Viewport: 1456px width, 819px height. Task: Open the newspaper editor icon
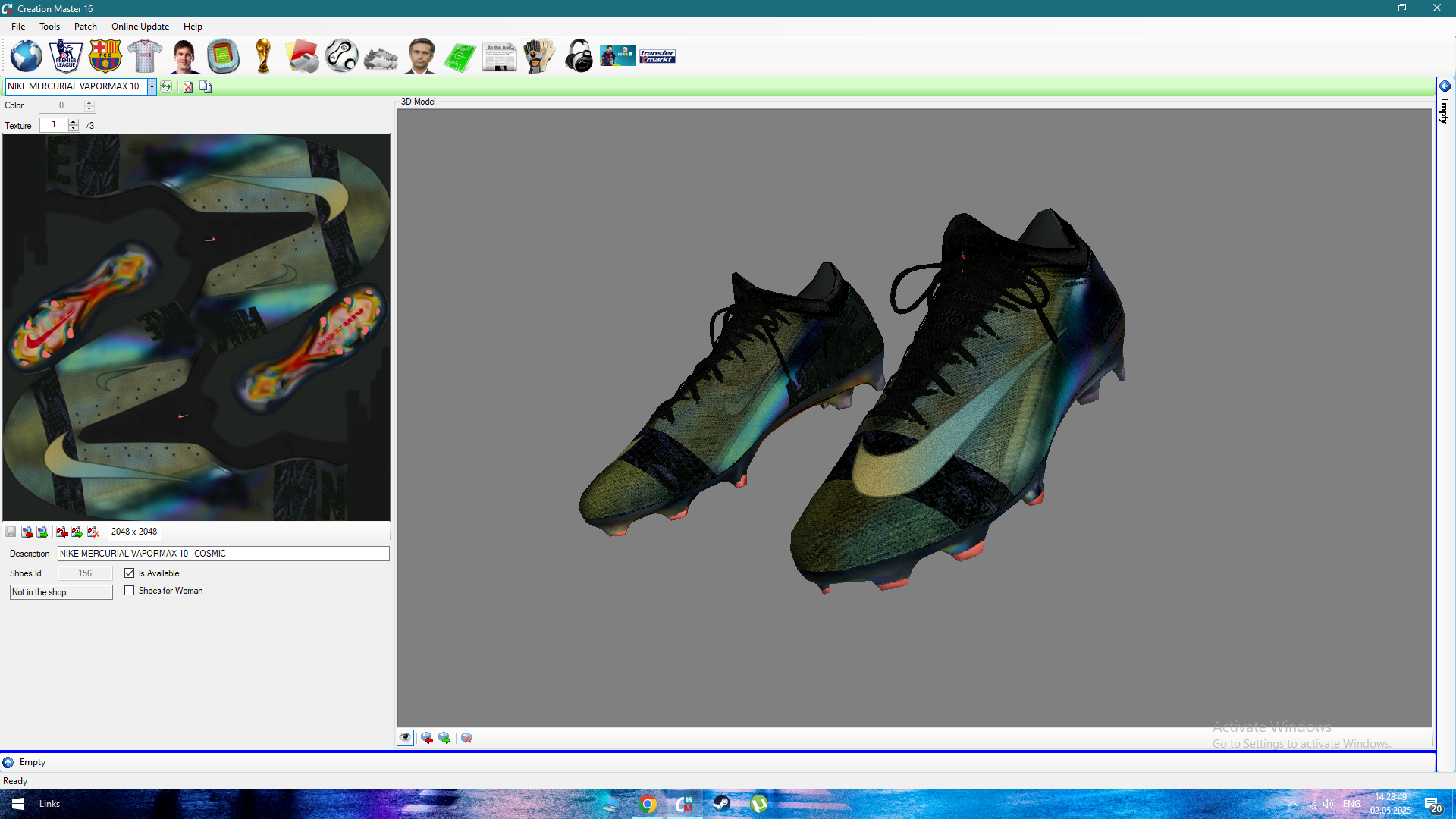(x=499, y=58)
